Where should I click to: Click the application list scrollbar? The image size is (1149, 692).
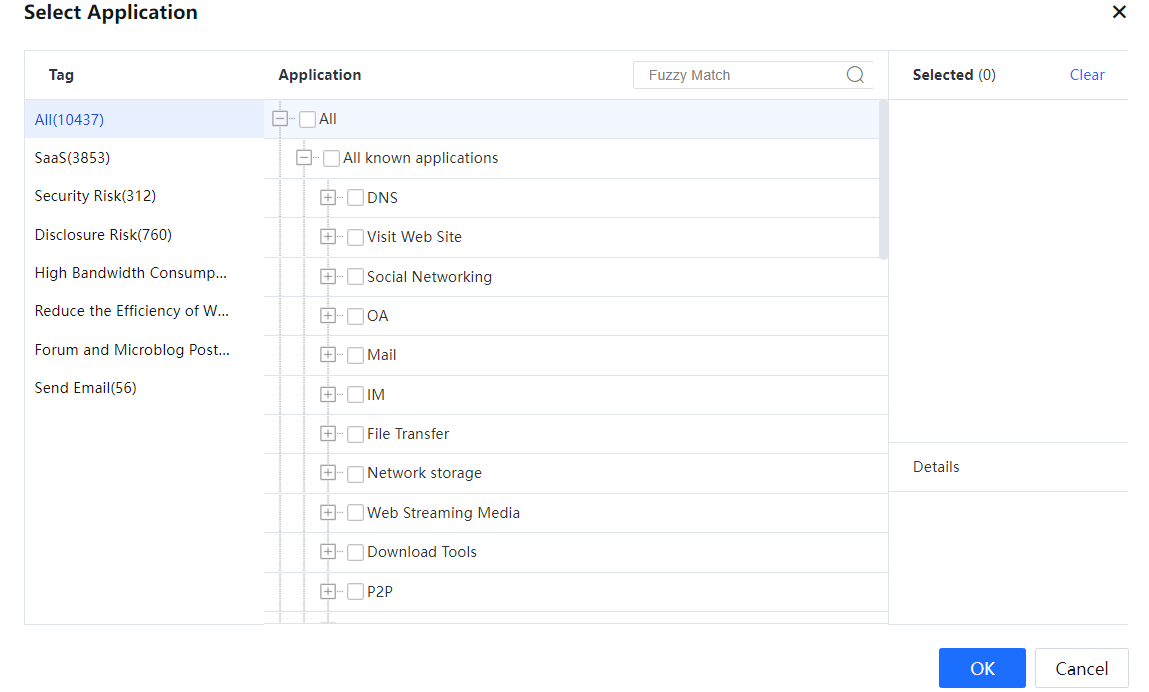(x=882, y=180)
